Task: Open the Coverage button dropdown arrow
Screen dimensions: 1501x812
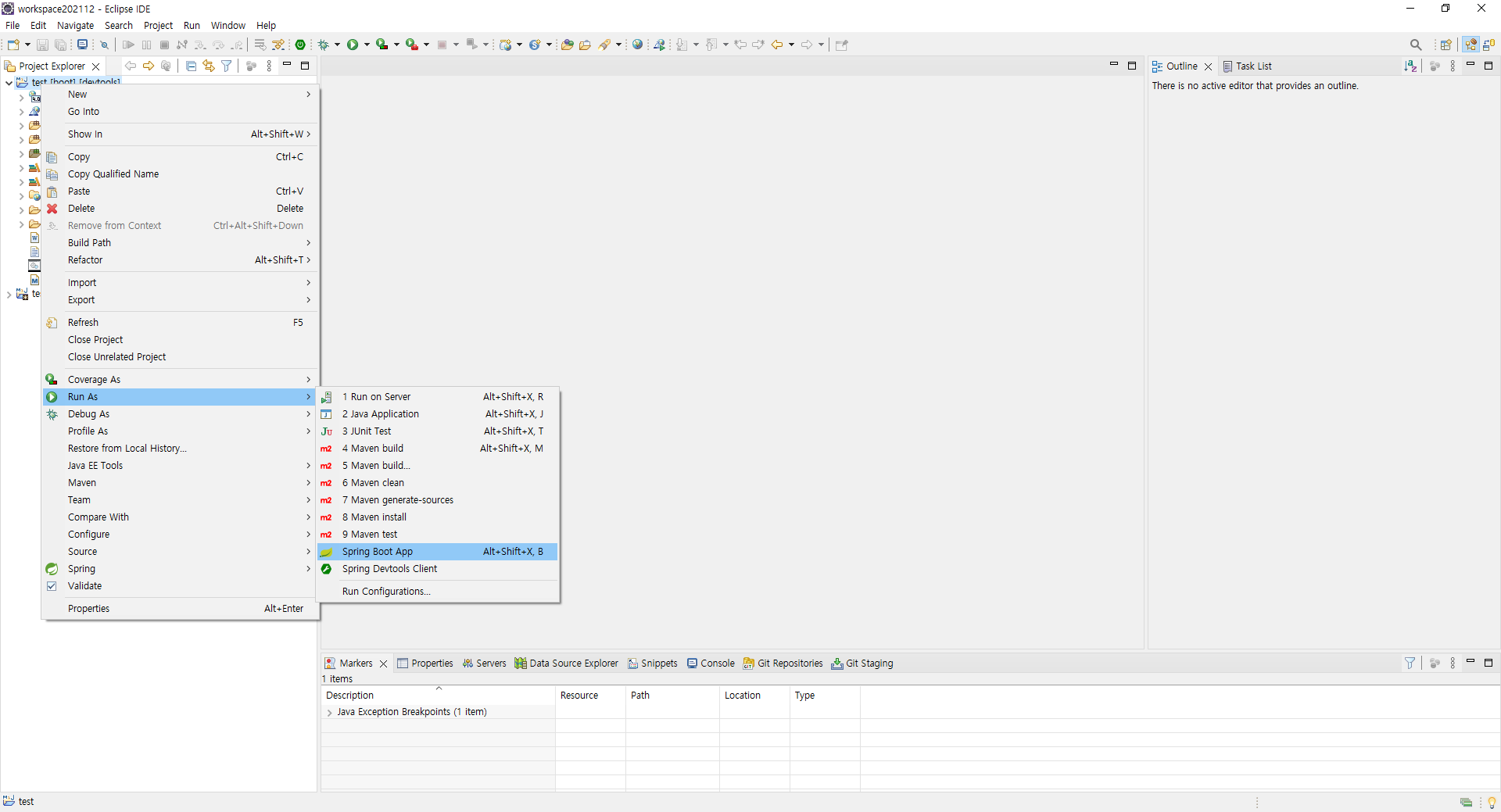Action: pyautogui.click(x=396, y=45)
